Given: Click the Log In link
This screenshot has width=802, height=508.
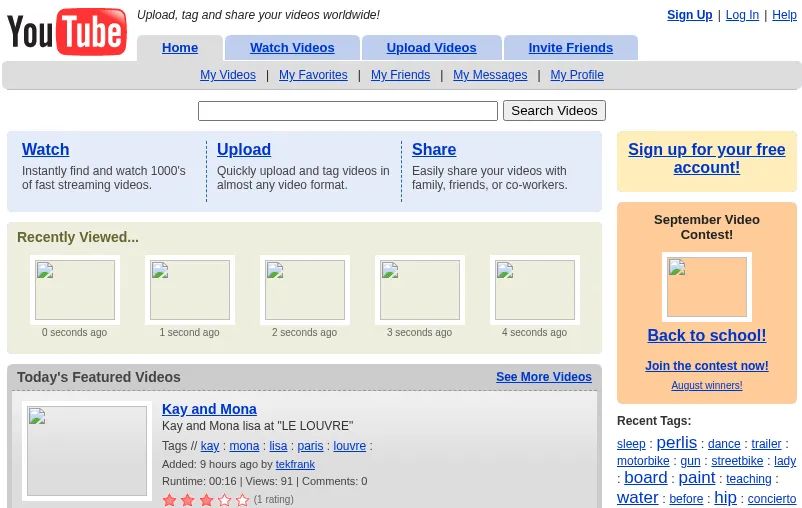Looking at the screenshot, I should (742, 15).
